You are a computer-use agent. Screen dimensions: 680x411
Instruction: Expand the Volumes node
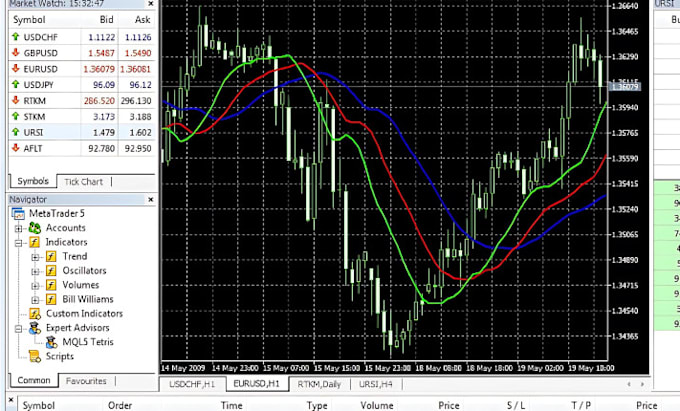[35, 285]
